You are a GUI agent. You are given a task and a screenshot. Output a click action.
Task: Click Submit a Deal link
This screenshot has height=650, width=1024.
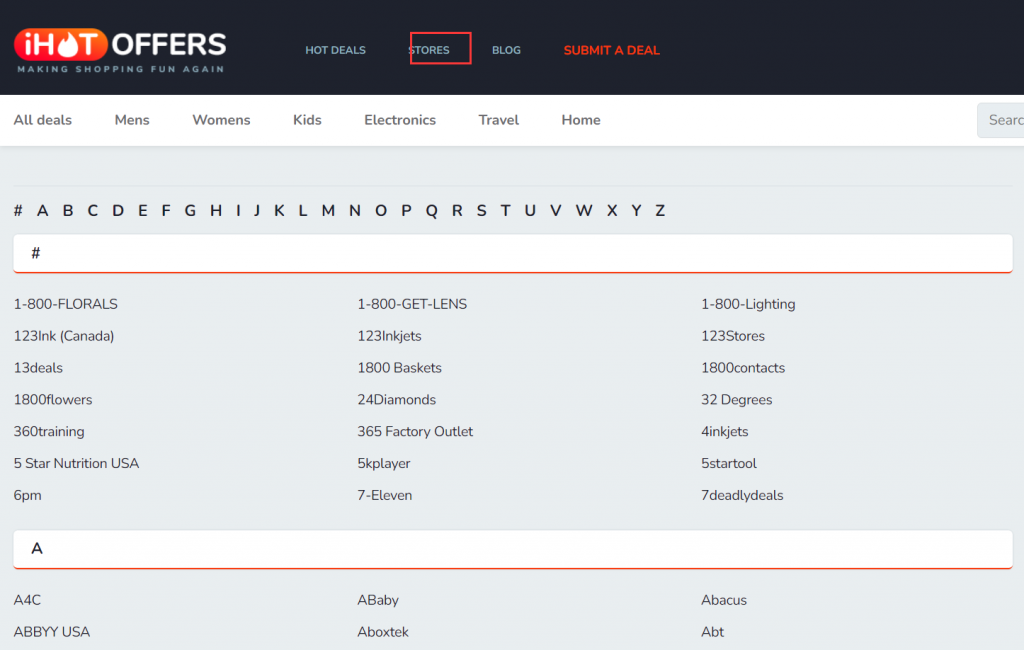(611, 50)
